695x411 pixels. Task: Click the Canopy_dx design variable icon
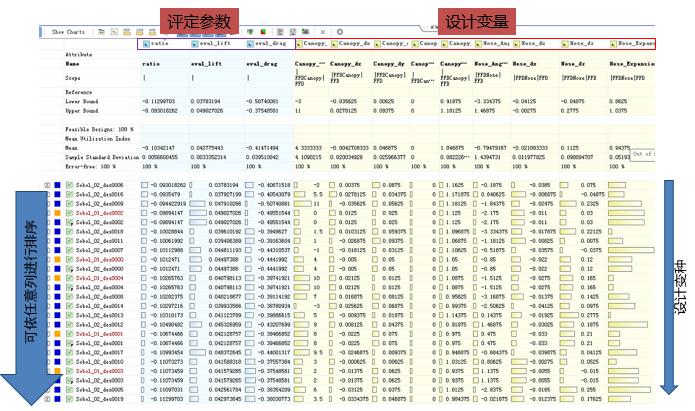334,43
